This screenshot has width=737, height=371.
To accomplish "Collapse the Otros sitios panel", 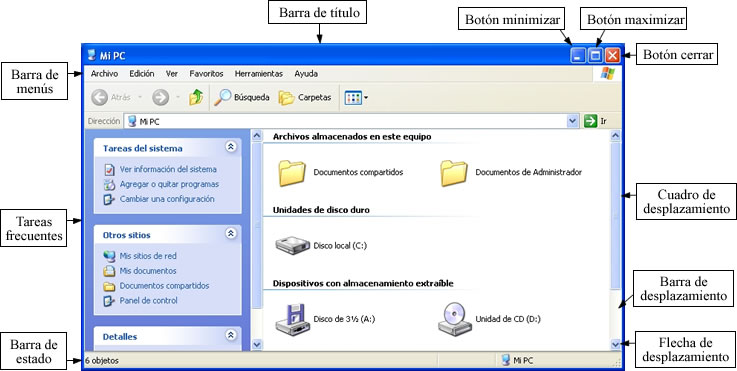I will tap(231, 233).
